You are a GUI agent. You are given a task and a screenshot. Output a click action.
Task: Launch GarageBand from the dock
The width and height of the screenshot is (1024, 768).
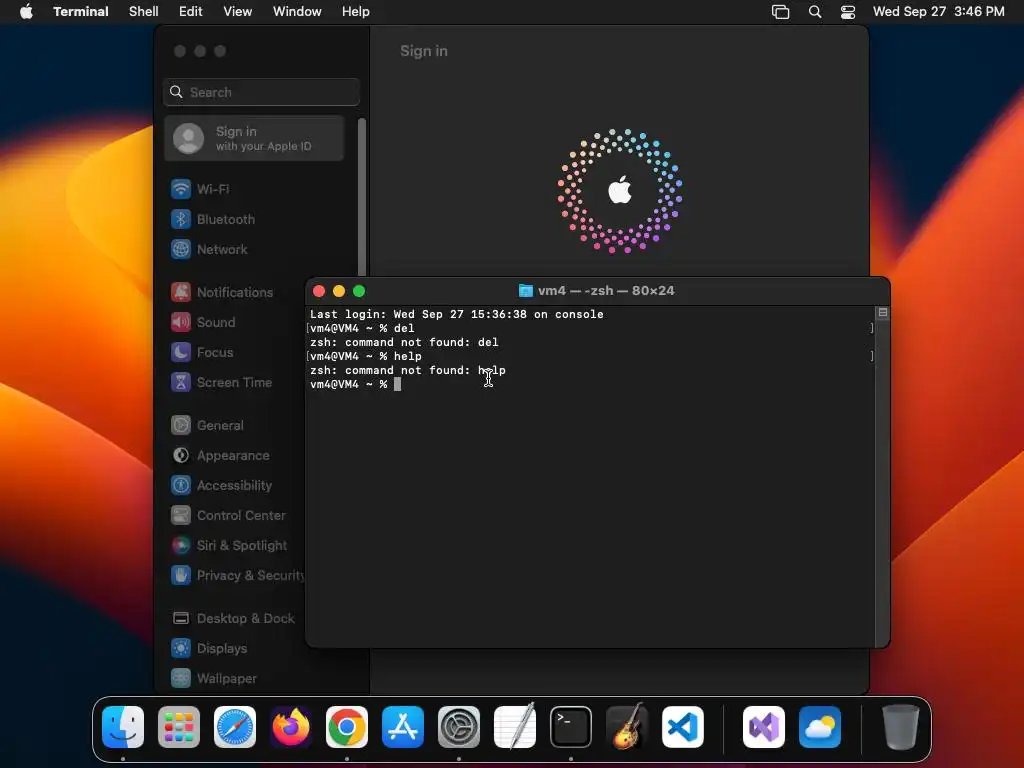pos(627,727)
